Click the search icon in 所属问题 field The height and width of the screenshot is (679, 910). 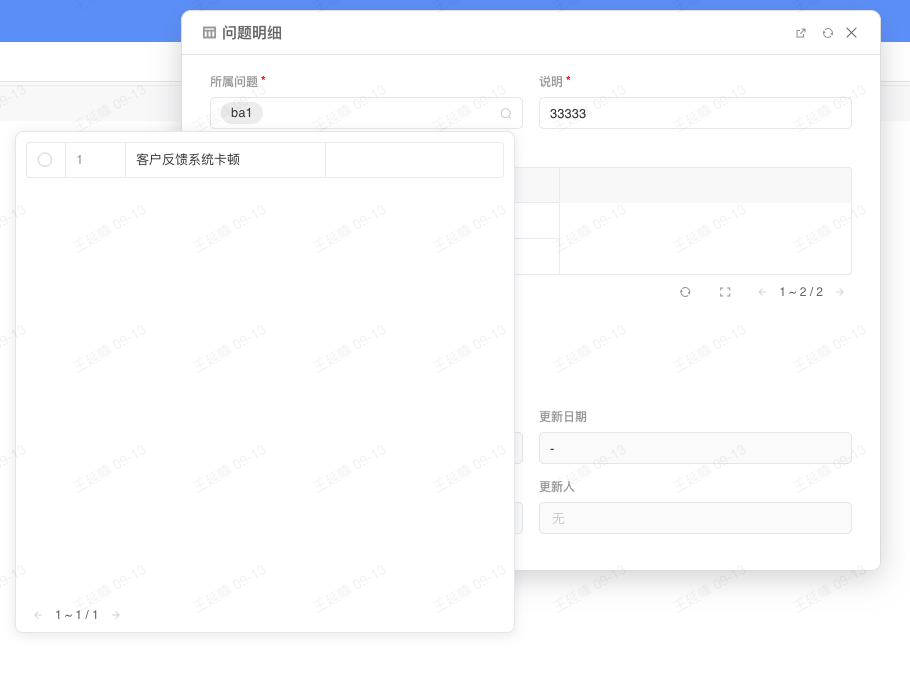tap(506, 113)
